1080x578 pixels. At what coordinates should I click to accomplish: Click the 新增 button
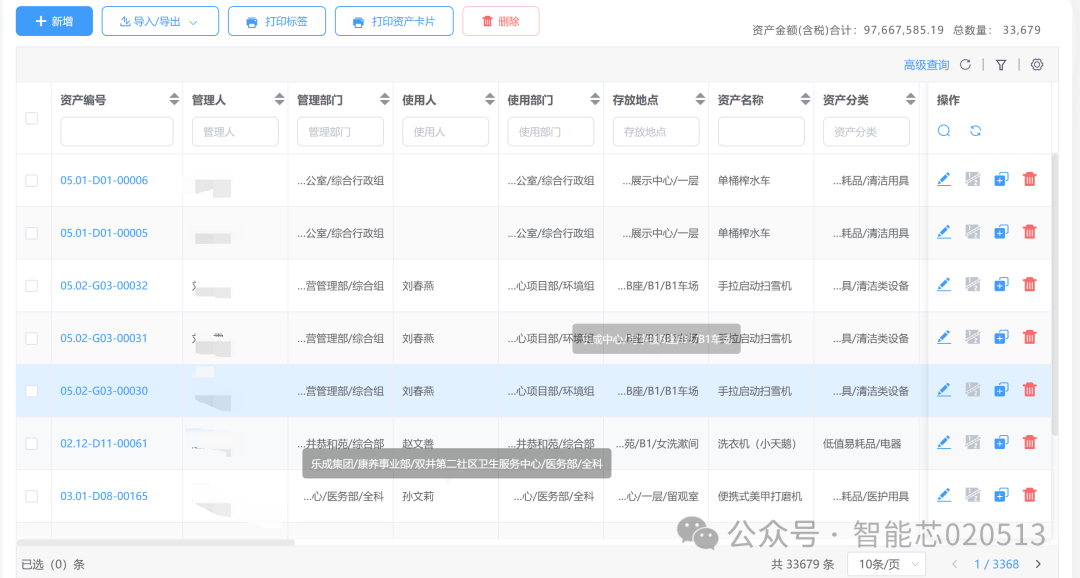click(54, 21)
